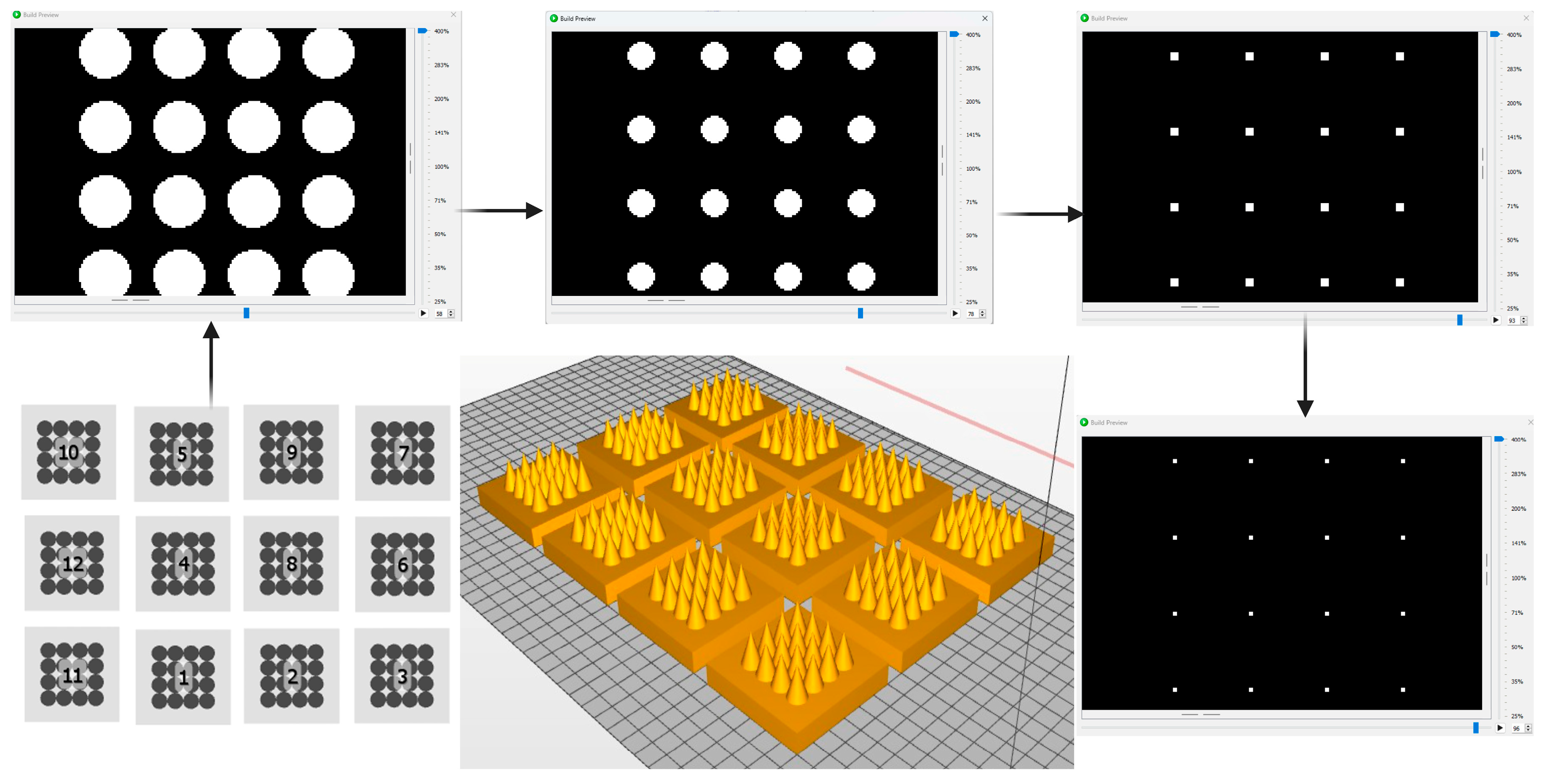Click the 400% zoom slider handle in the layer 96 preview
Screen dimensions: 1546x784
[x=1499, y=439]
